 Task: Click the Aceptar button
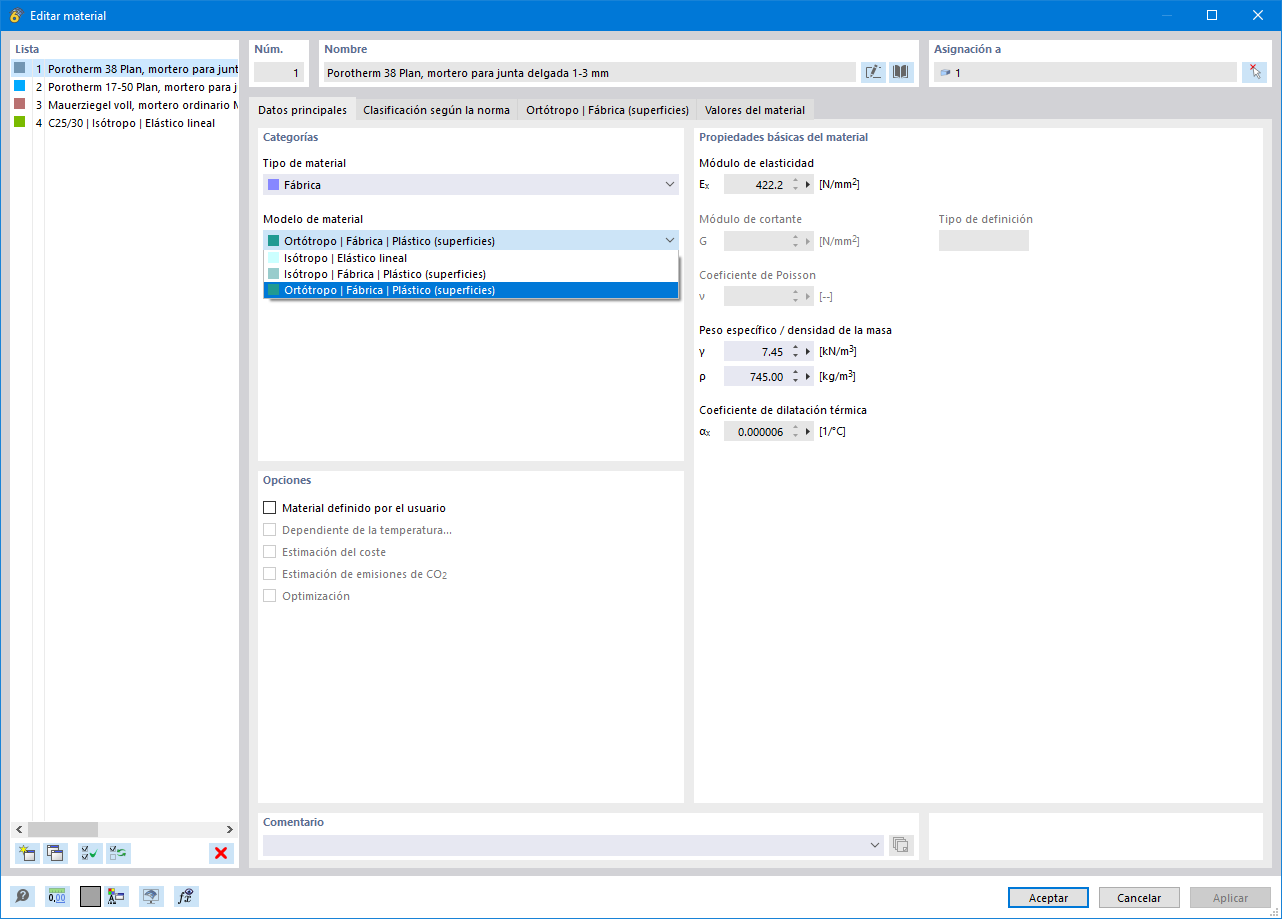[1048, 898]
